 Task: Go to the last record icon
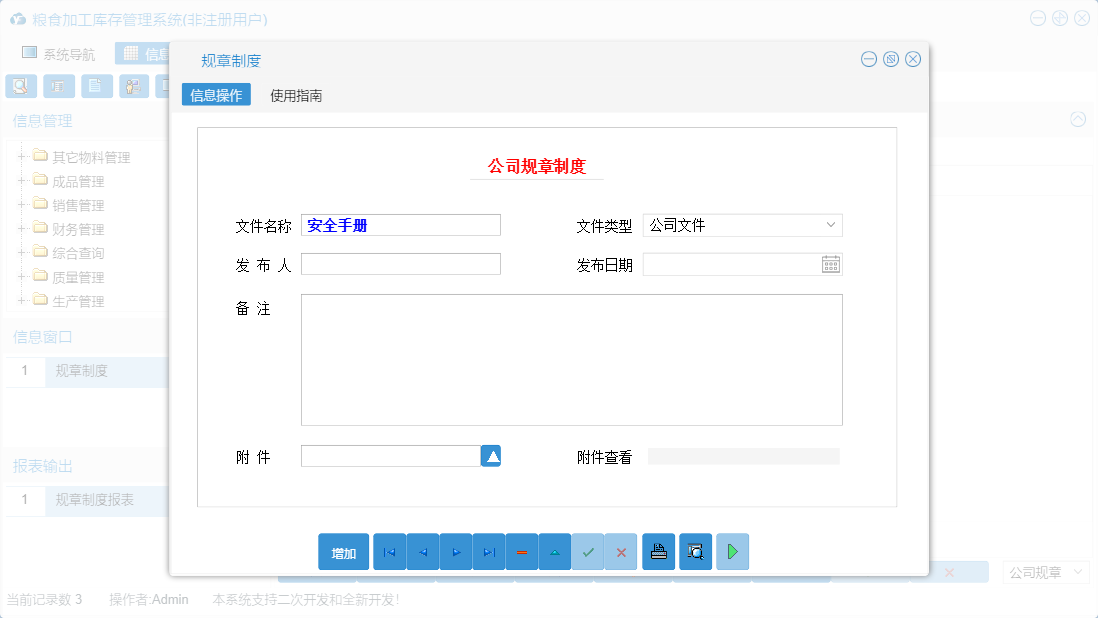click(488, 551)
